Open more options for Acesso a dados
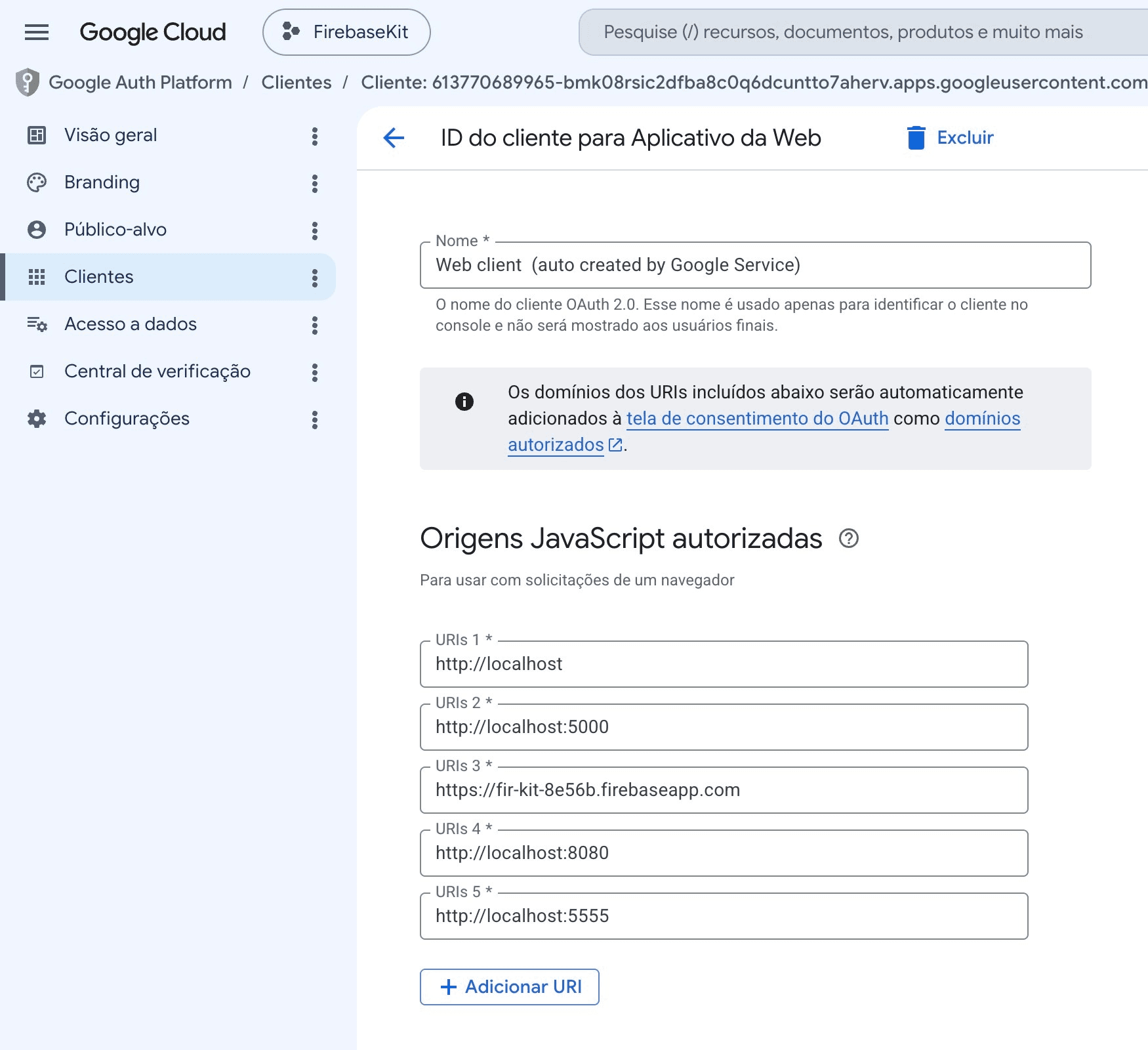This screenshot has width=1148, height=1050. tap(315, 325)
